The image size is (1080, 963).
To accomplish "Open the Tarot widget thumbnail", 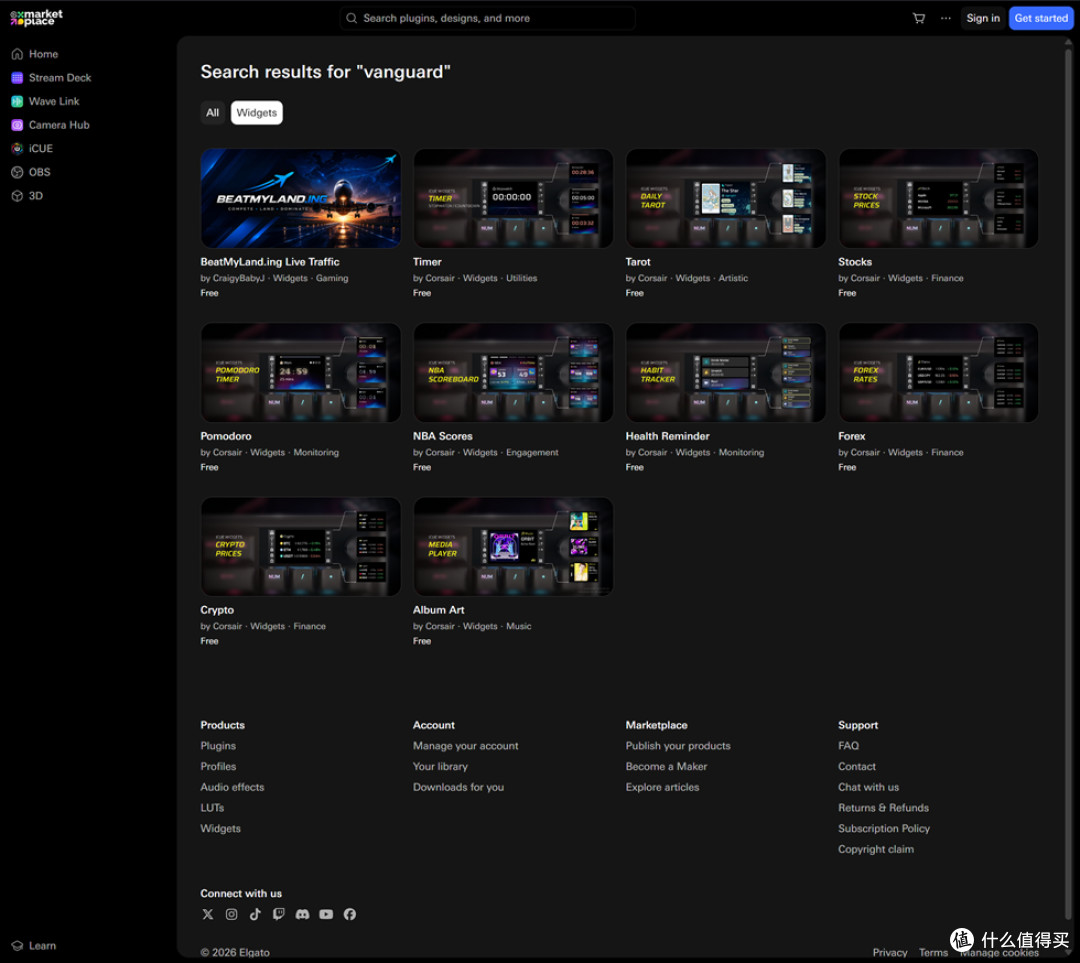I will pos(725,198).
